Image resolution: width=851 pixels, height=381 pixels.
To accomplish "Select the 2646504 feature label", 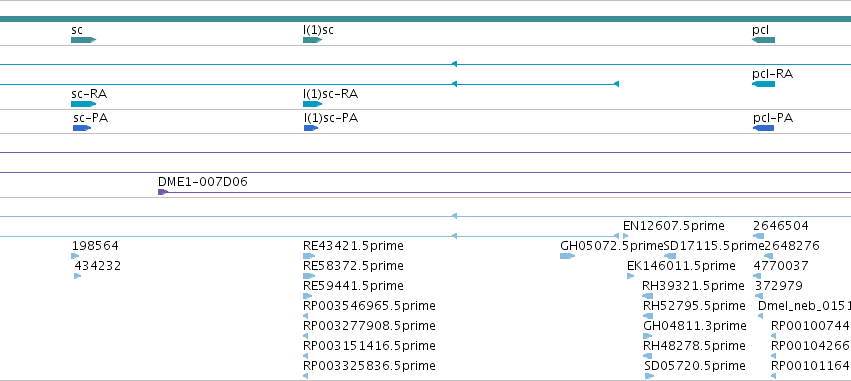I will point(780,226).
